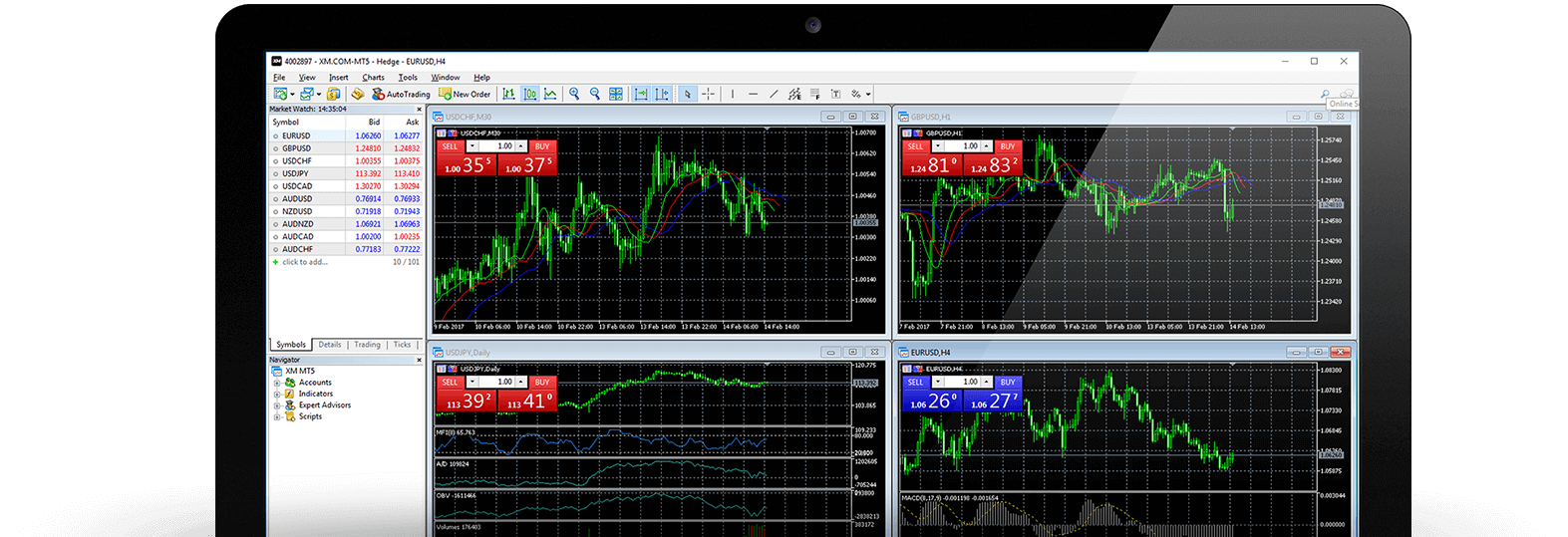1568x537 pixels.
Task: Expand Scripts in Navigator tree
Action: pyautogui.click(x=277, y=416)
